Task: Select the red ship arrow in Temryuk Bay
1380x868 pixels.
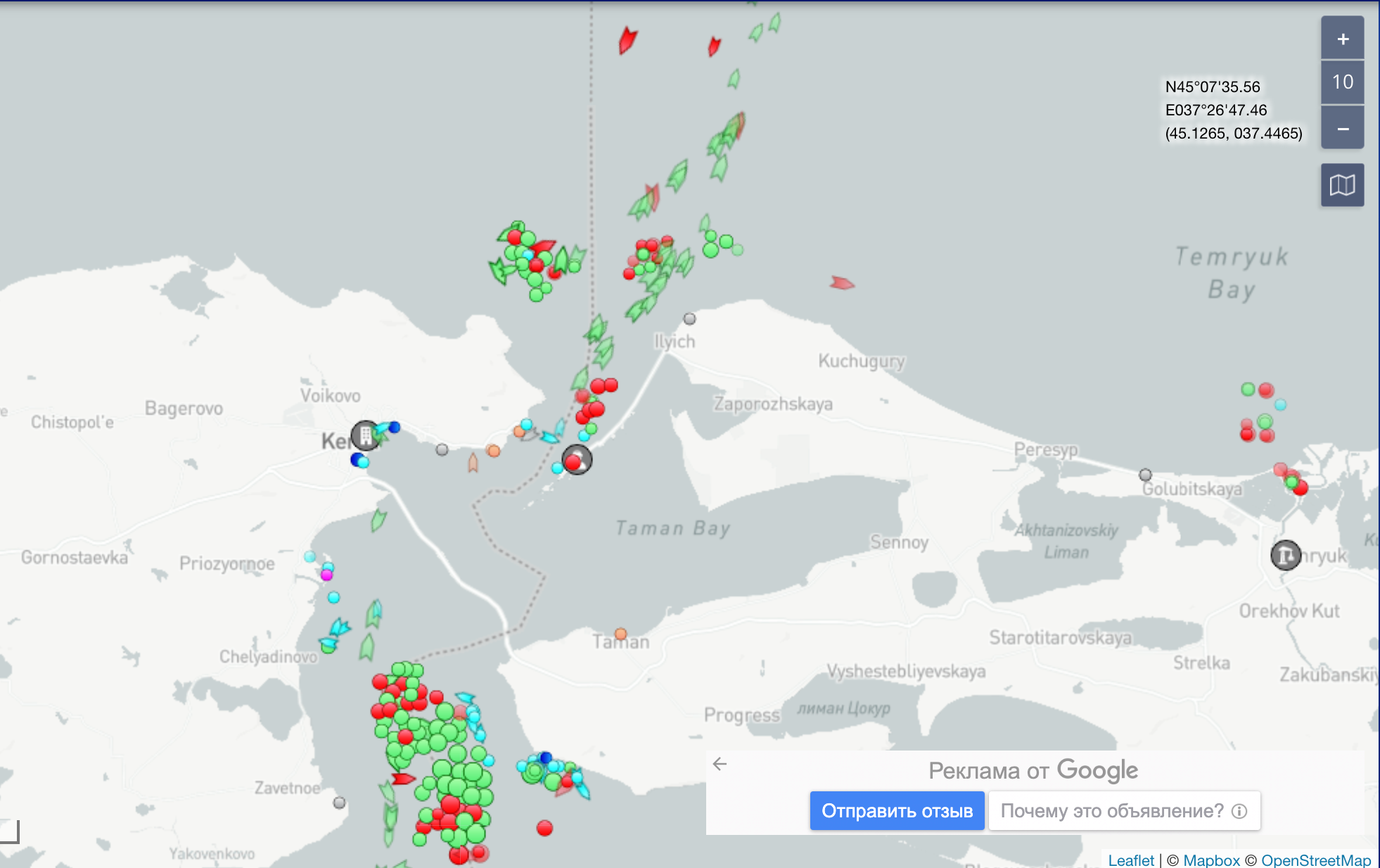Action: (x=841, y=283)
